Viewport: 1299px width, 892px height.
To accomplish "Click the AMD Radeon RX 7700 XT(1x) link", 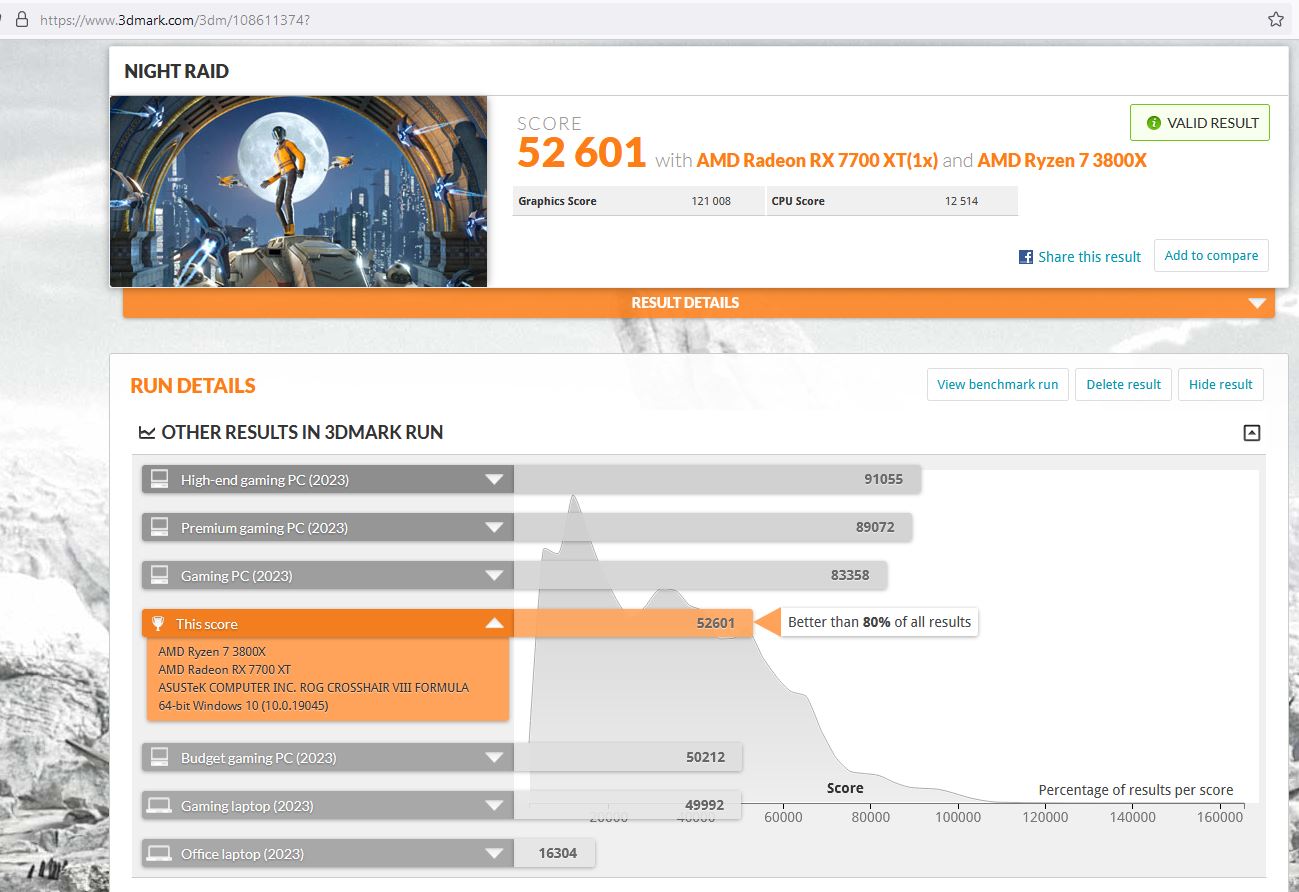I will (x=817, y=160).
